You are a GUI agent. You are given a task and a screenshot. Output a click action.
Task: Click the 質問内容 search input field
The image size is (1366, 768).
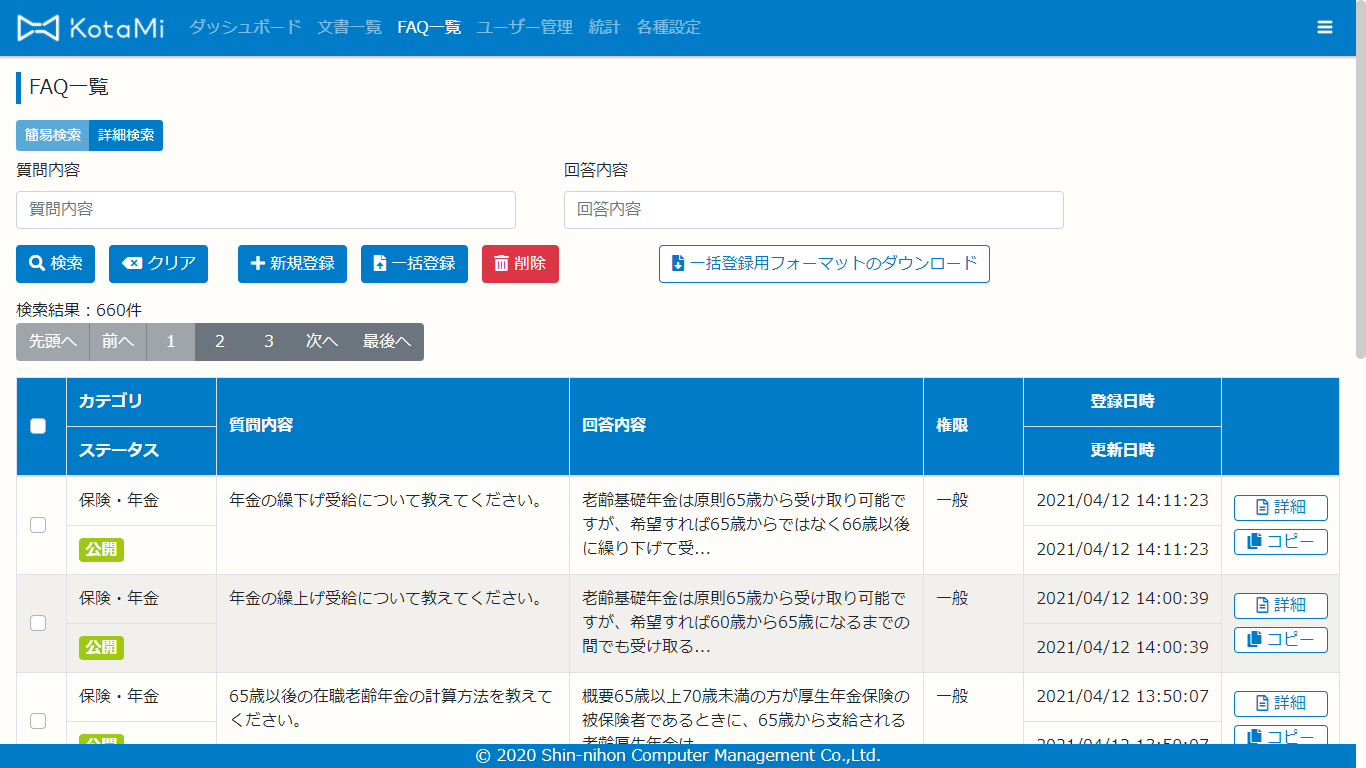[x=266, y=210]
